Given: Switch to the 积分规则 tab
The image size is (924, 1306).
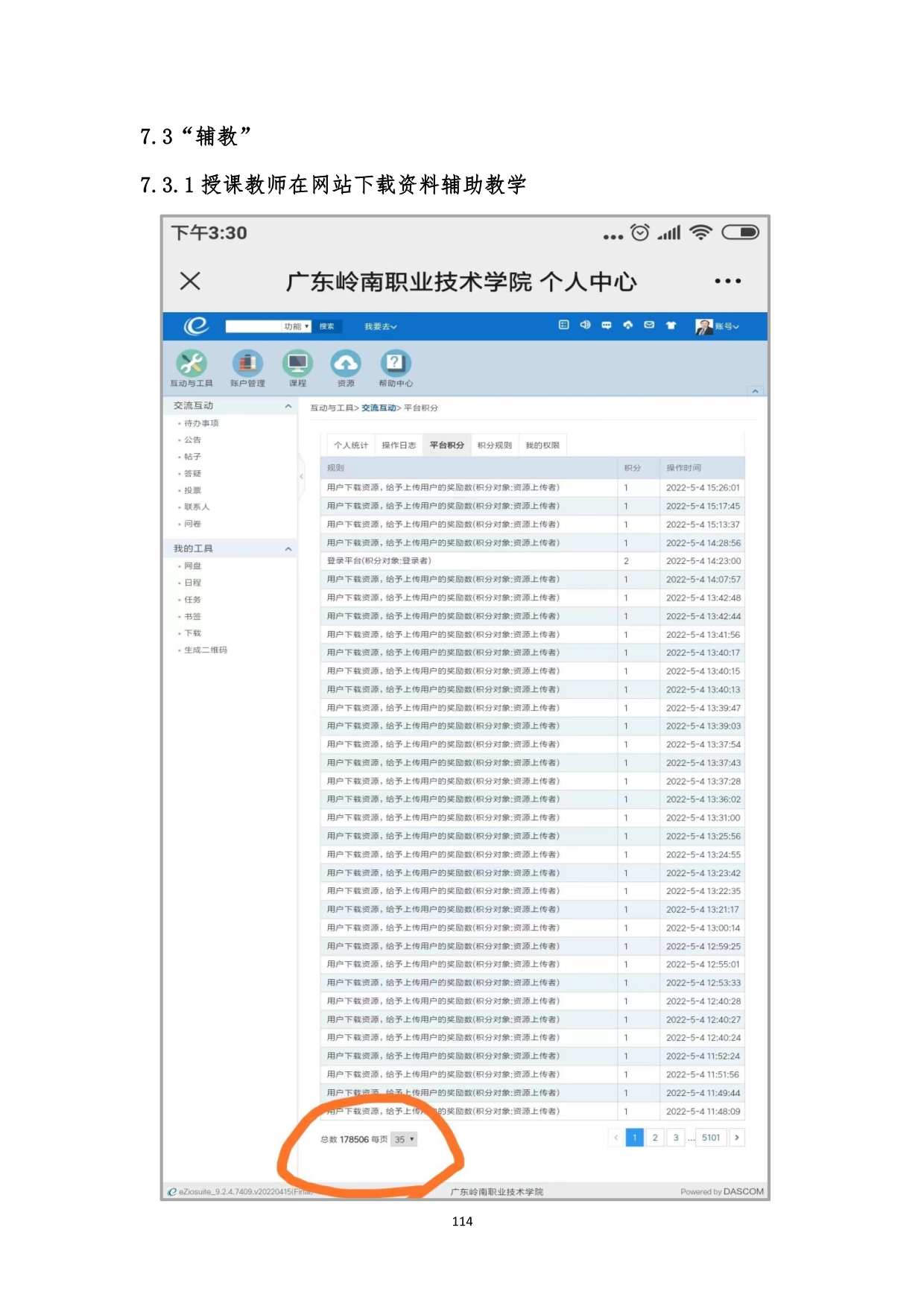Looking at the screenshot, I should (x=494, y=445).
